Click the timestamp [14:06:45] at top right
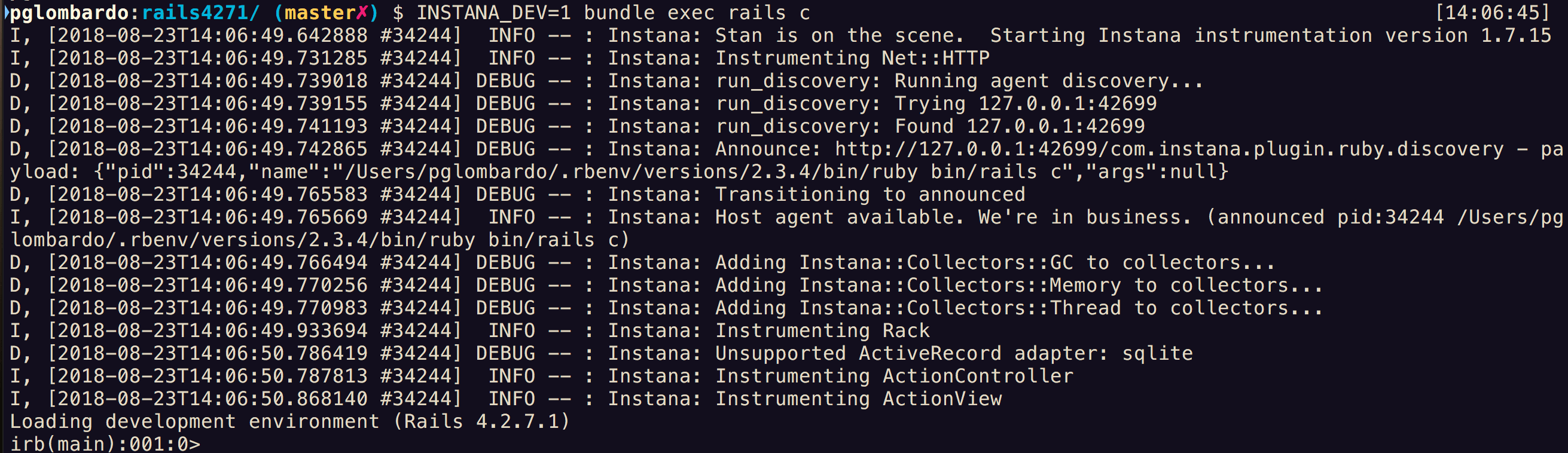 (x=1492, y=13)
